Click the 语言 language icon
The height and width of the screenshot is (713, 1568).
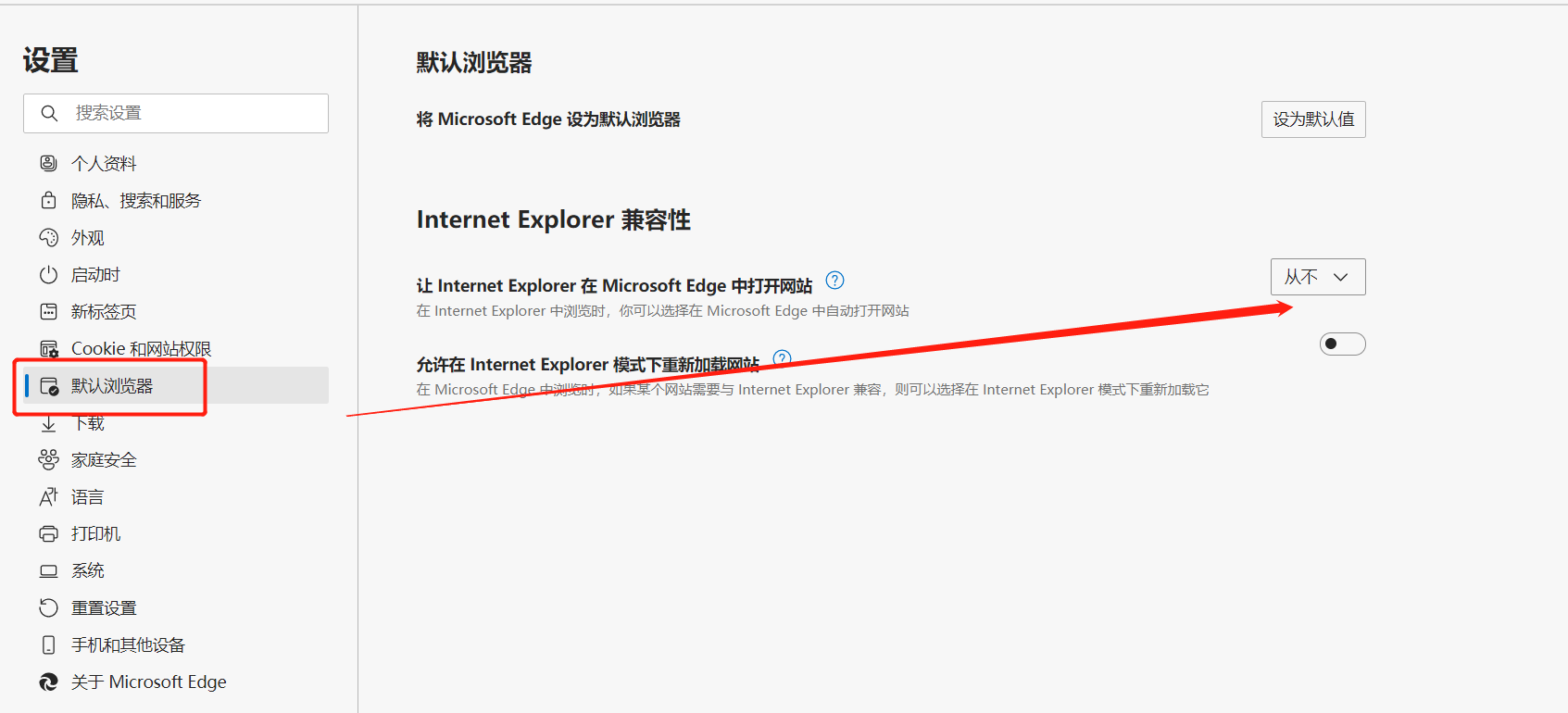pyautogui.click(x=48, y=496)
